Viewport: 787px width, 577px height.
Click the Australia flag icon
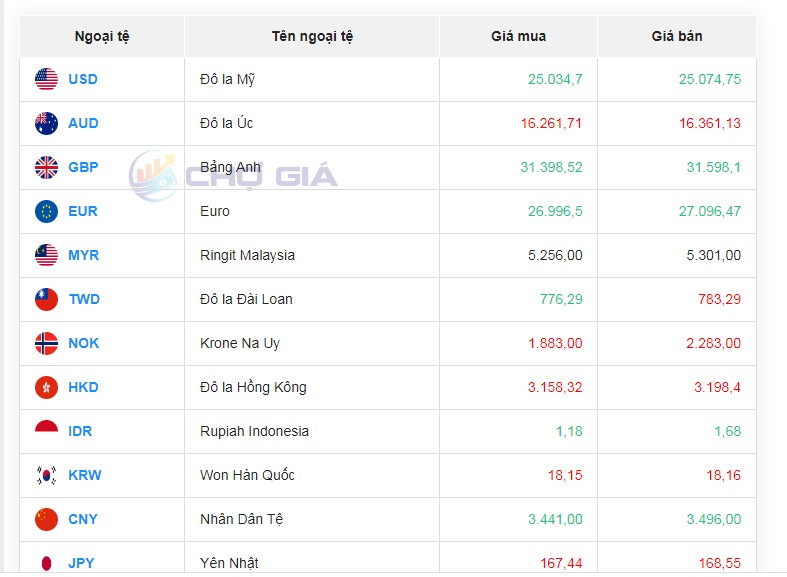(46, 123)
